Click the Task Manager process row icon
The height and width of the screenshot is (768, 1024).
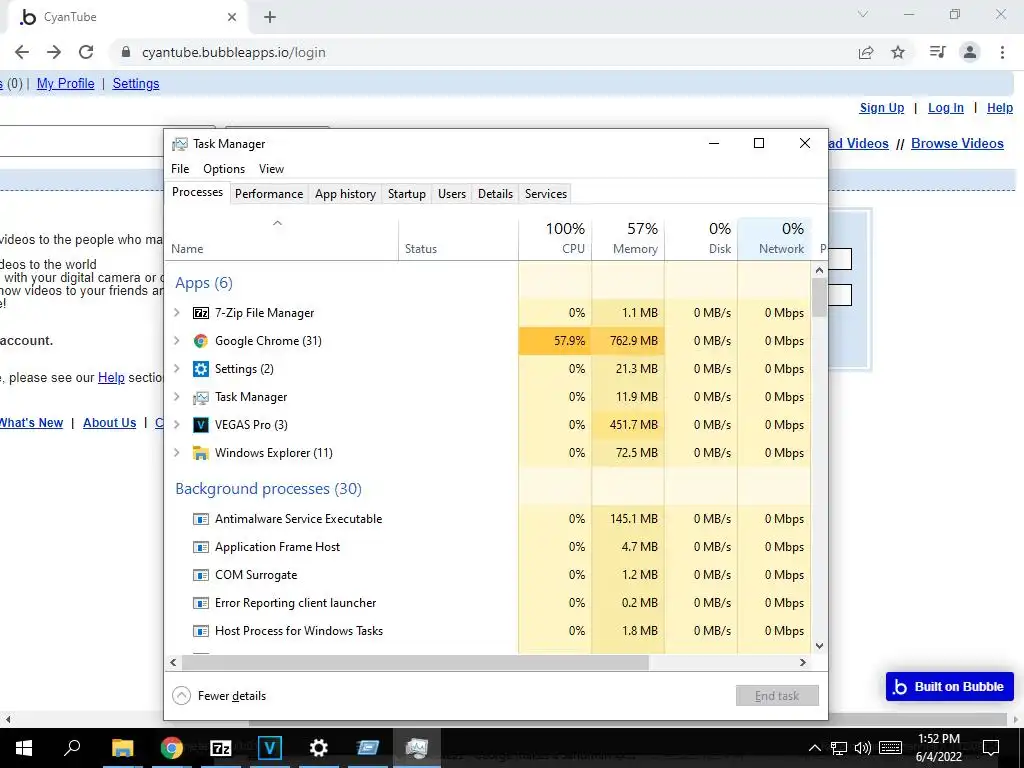pyautogui.click(x=200, y=397)
